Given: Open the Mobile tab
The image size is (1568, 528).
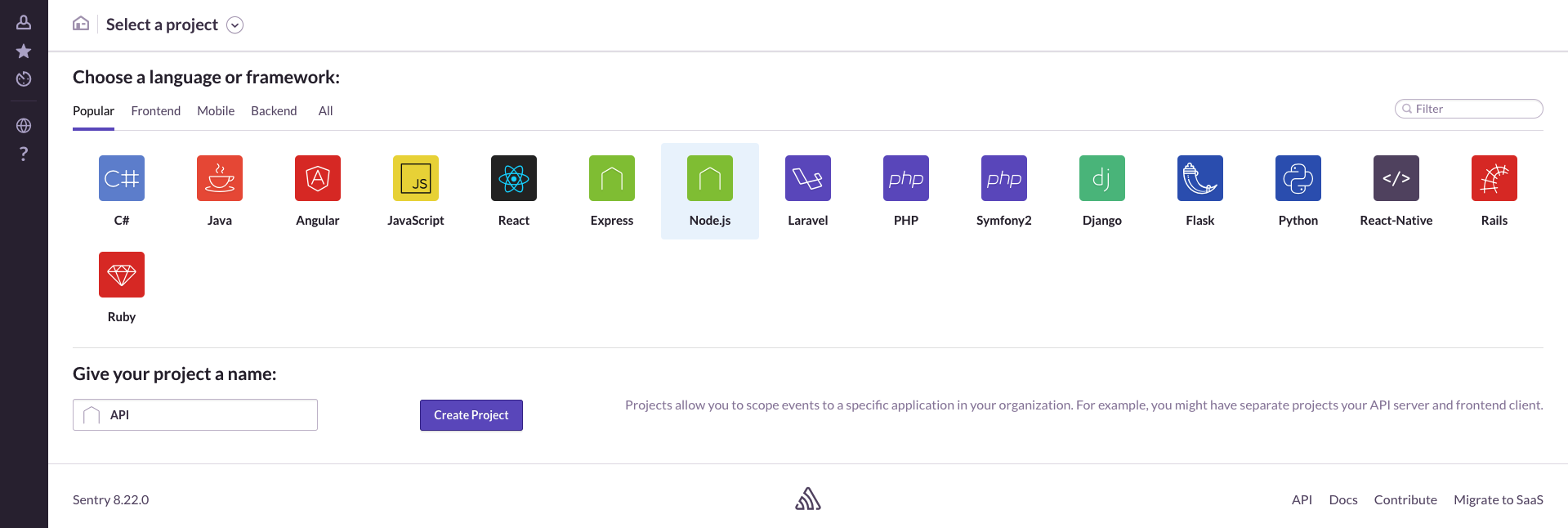Looking at the screenshot, I should [x=216, y=111].
